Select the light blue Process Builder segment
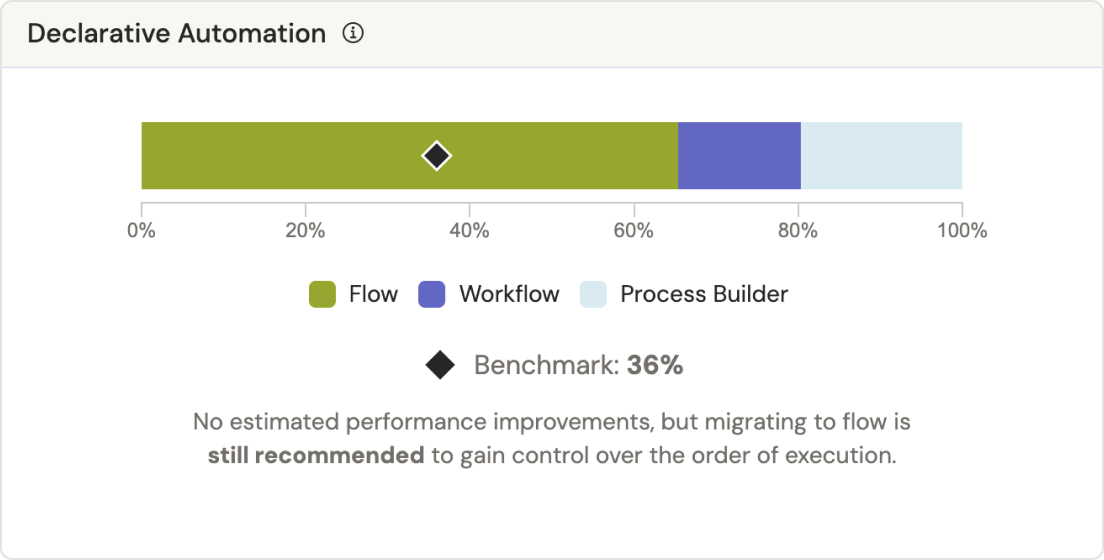 coord(881,156)
